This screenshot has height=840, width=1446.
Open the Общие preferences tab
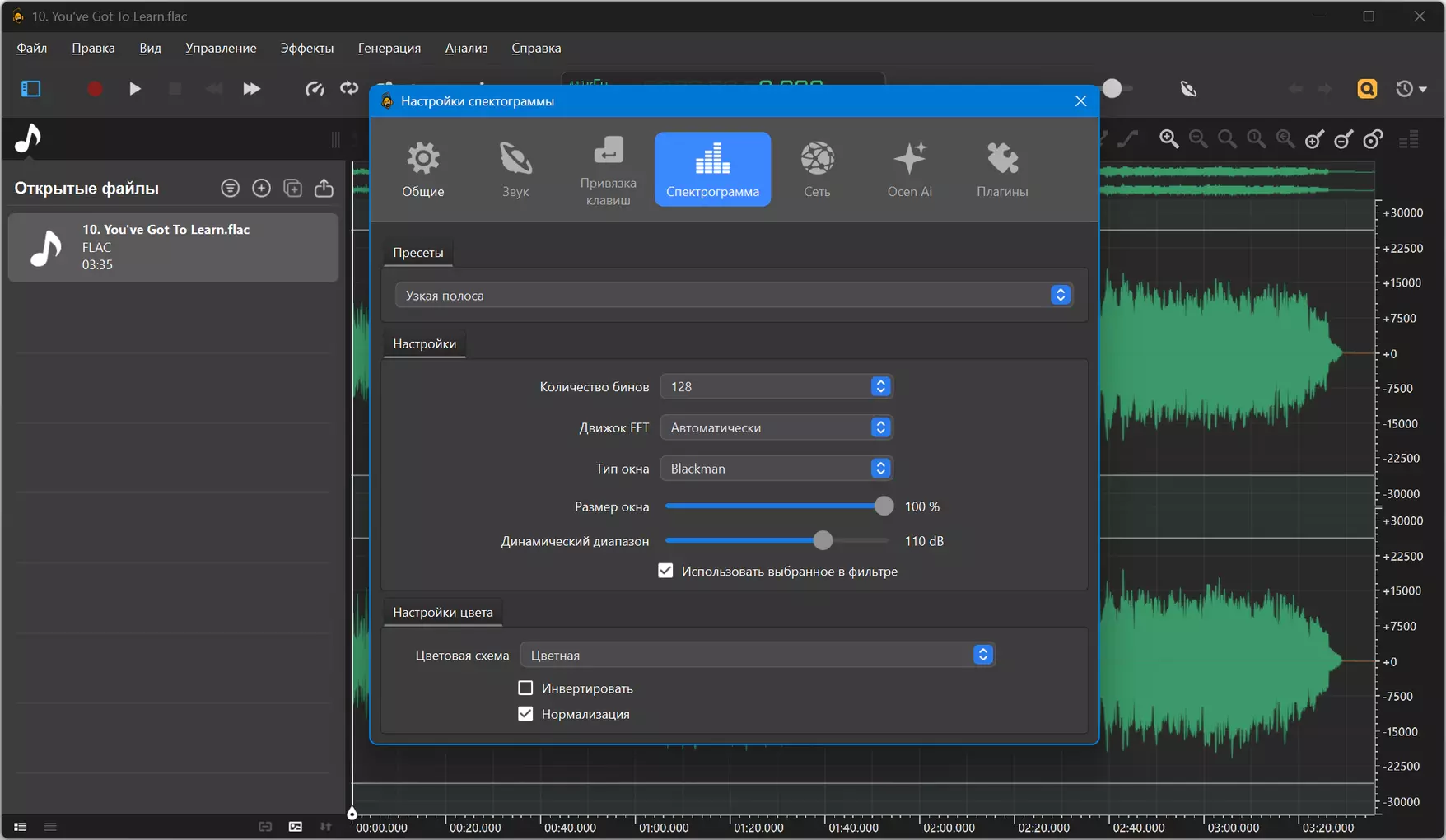422,169
